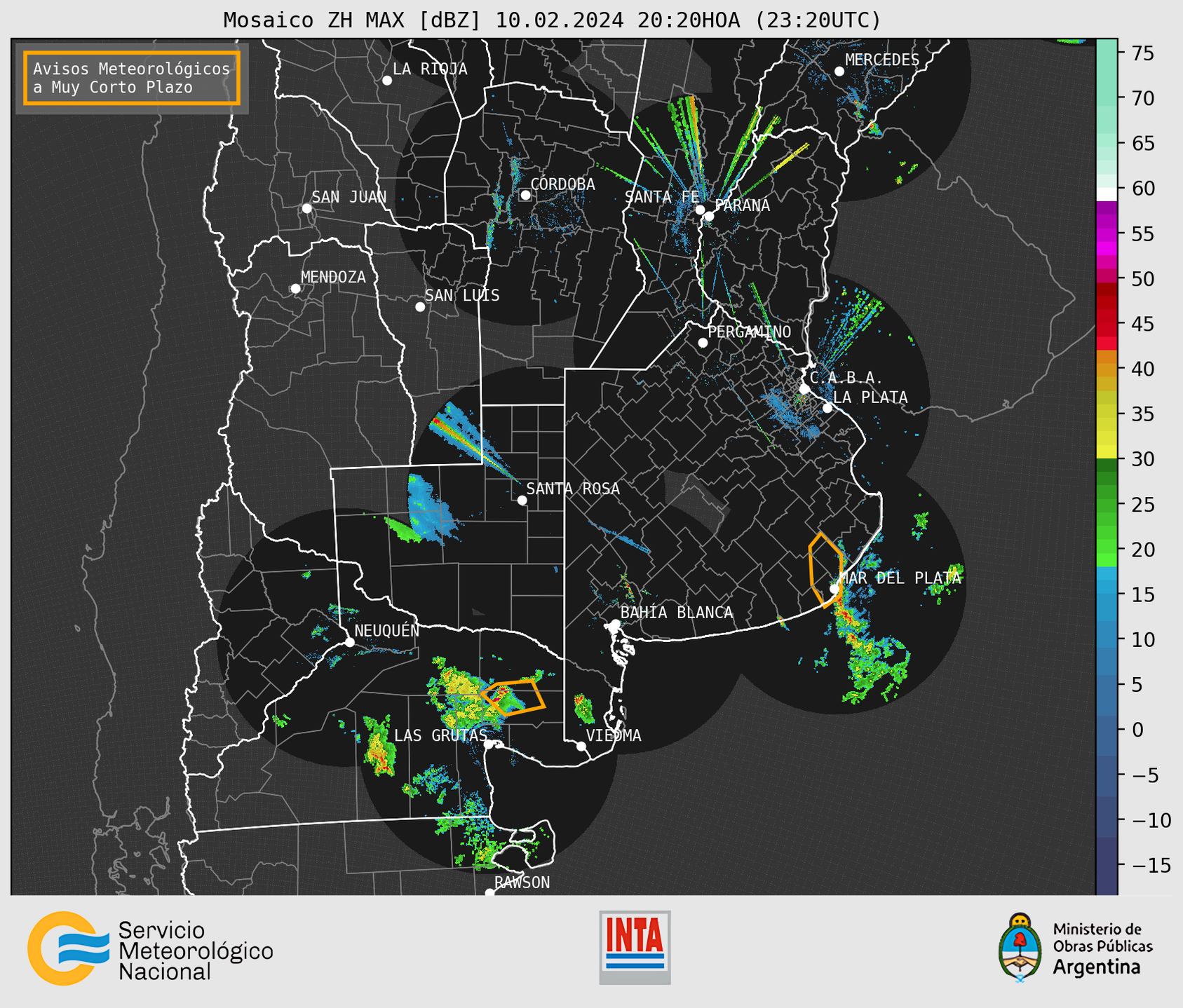
Task: Click the Mendoza city marker dot
Action: 295,289
